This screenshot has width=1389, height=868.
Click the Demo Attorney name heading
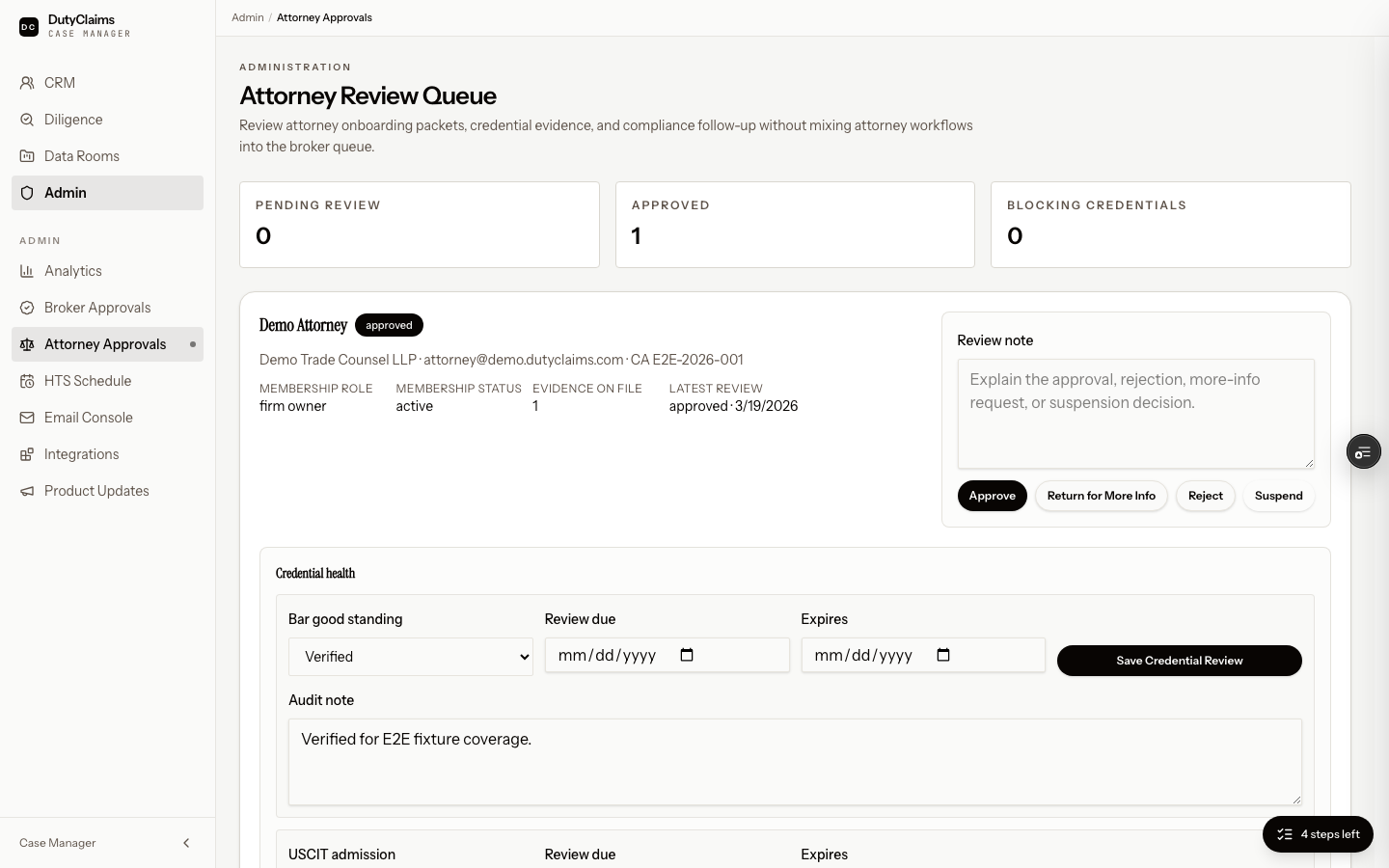click(303, 325)
